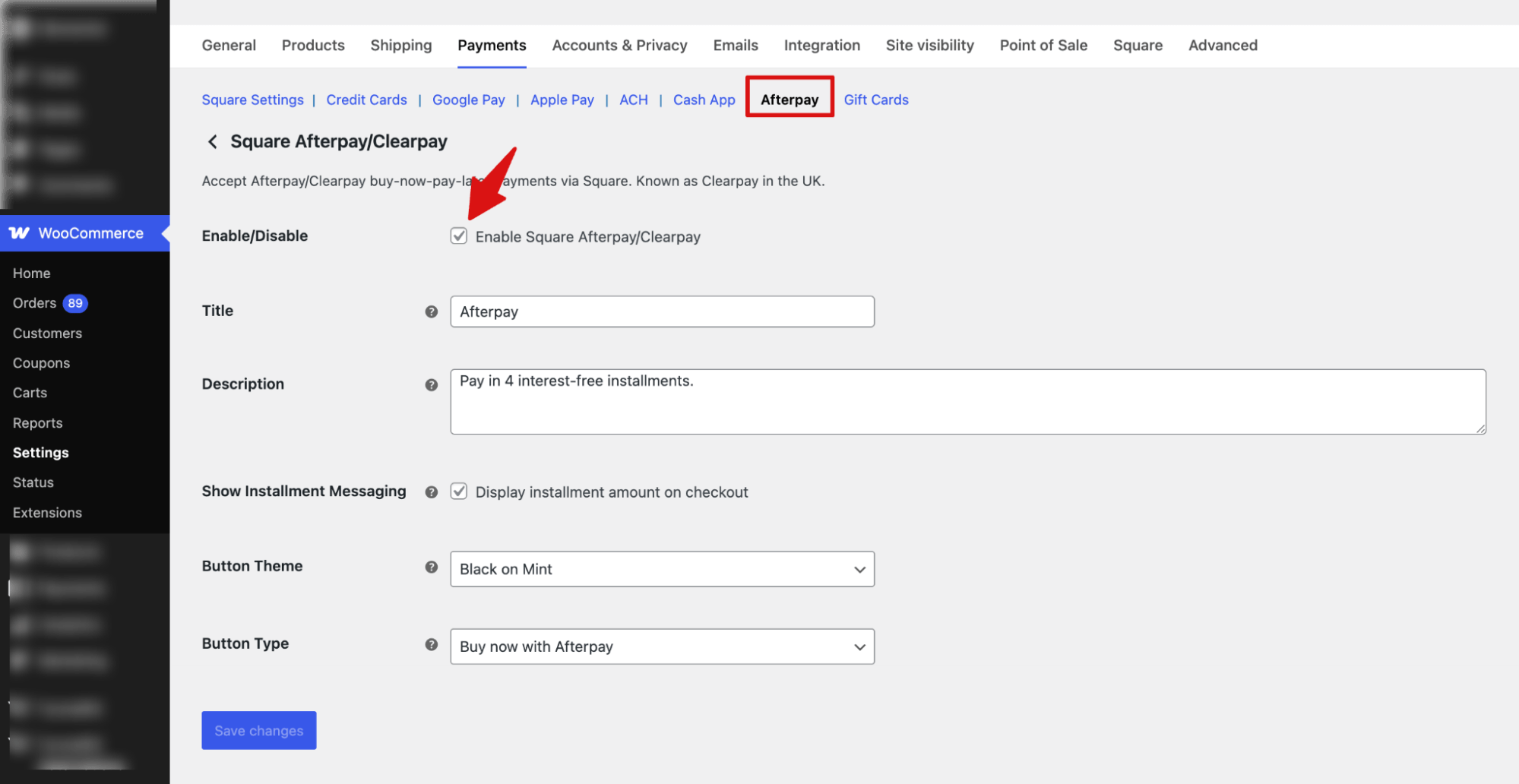Open Coupons in WooCommerce sidebar
Image resolution: width=1519 pixels, height=784 pixels.
tap(41, 363)
